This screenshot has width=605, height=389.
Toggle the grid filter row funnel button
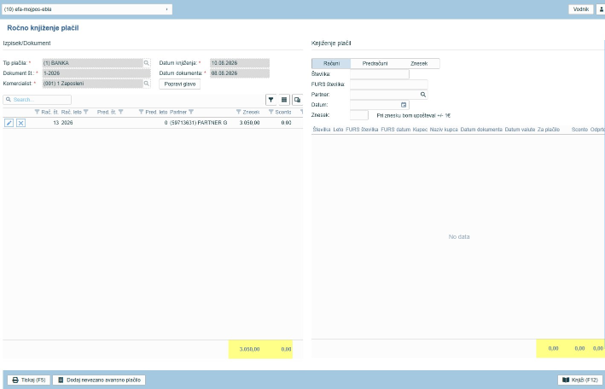pyautogui.click(x=271, y=100)
